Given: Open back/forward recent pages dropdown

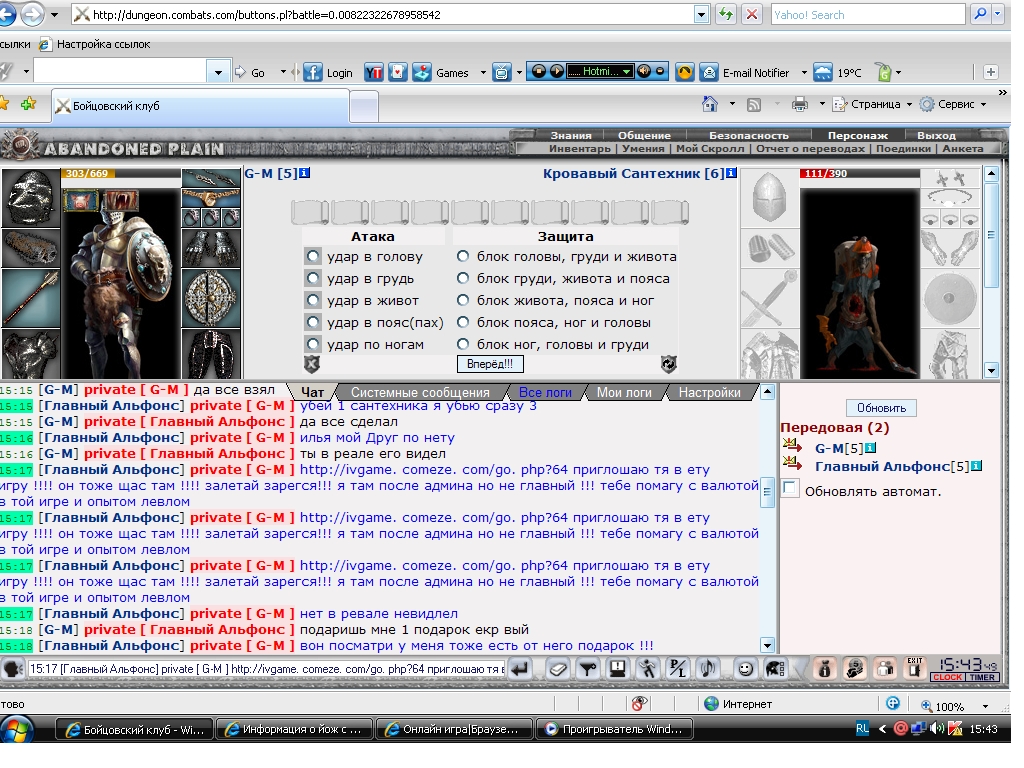Looking at the screenshot, I should 54,14.
